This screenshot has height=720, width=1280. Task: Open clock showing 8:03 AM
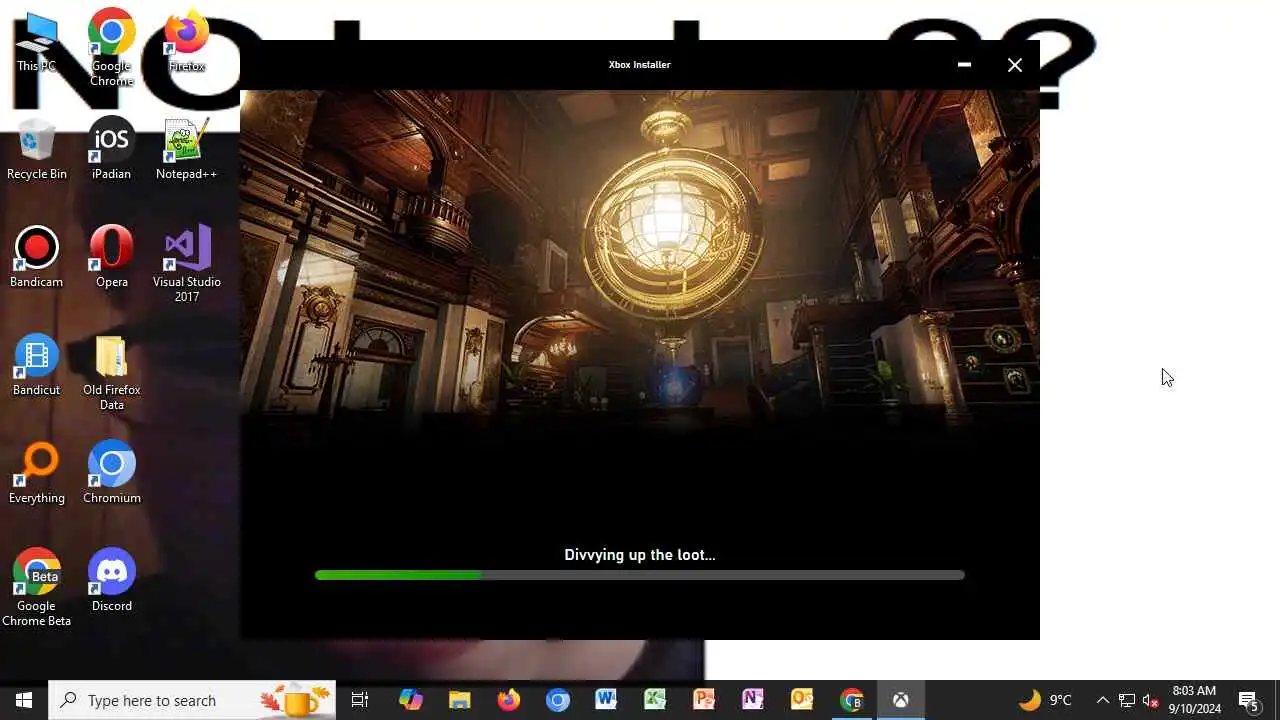coord(1194,700)
